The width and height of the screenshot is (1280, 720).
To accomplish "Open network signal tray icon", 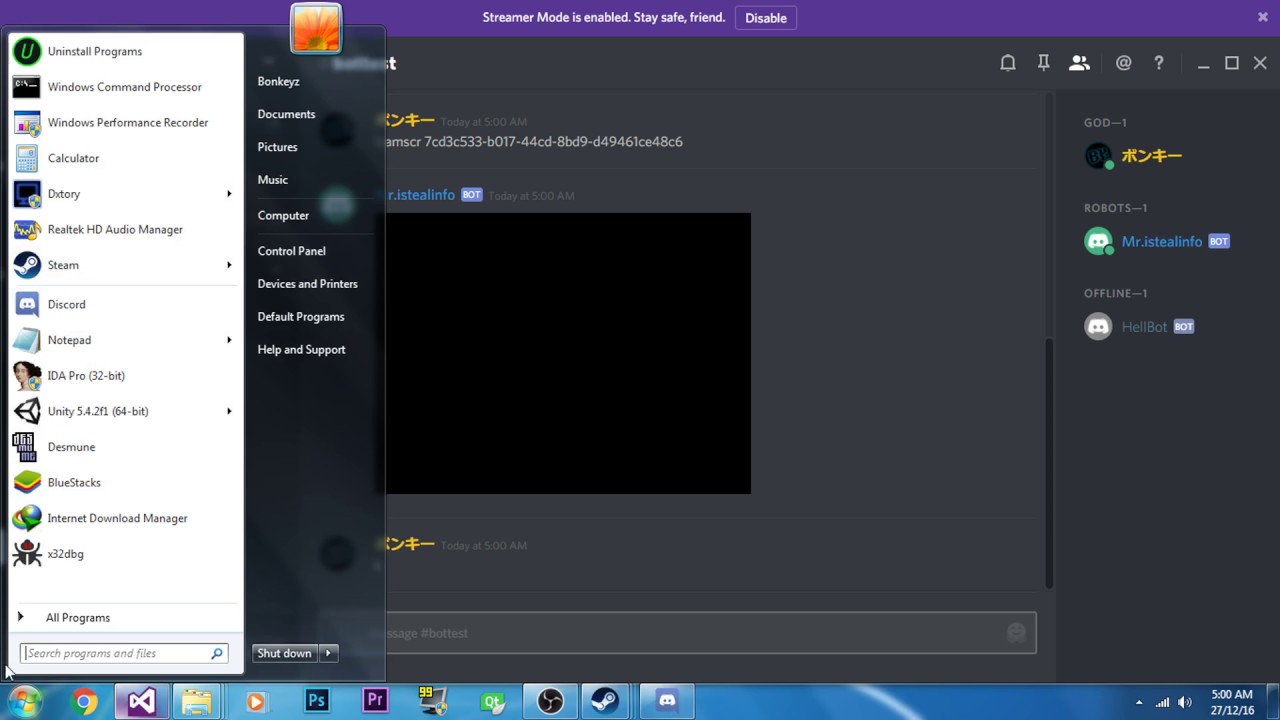I will [x=1162, y=702].
